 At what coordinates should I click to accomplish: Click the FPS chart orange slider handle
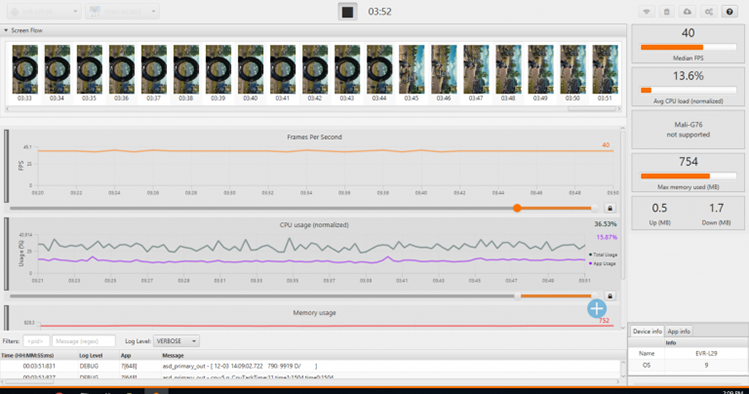(x=517, y=208)
